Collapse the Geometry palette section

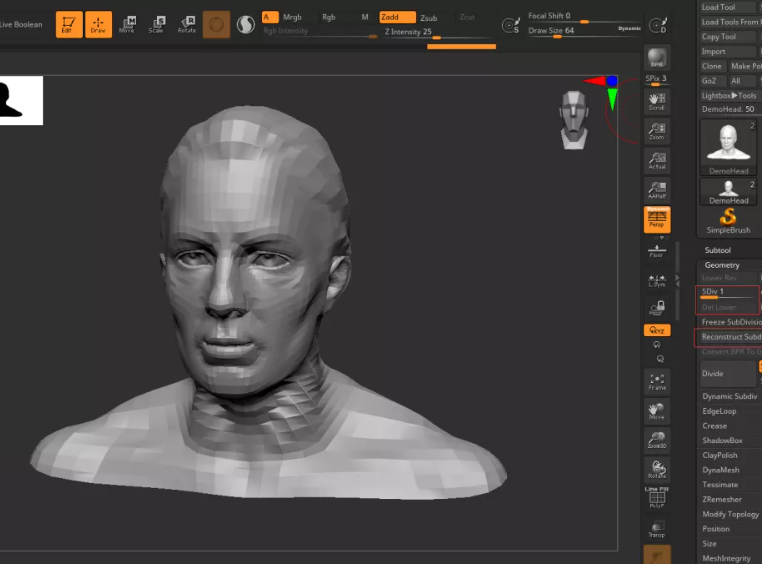(722, 265)
